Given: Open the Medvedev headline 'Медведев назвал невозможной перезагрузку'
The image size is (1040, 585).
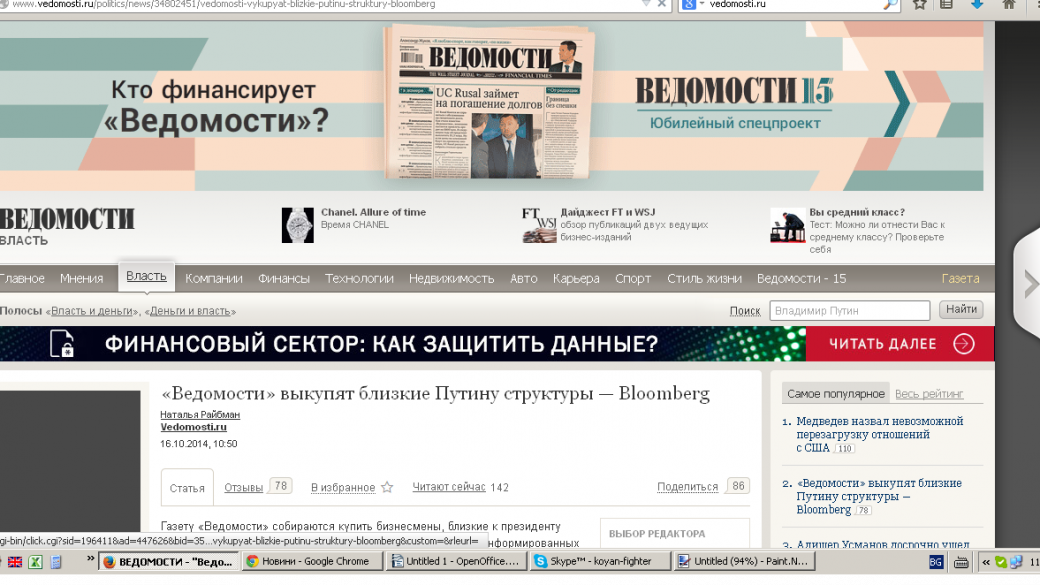Looking at the screenshot, I should [879, 434].
